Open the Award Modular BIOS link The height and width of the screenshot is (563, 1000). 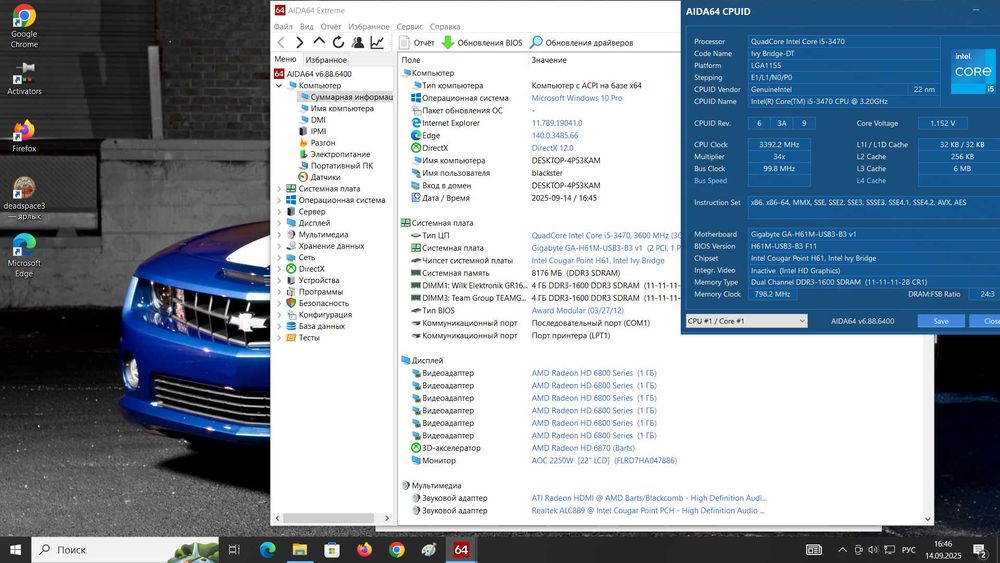tap(577, 311)
